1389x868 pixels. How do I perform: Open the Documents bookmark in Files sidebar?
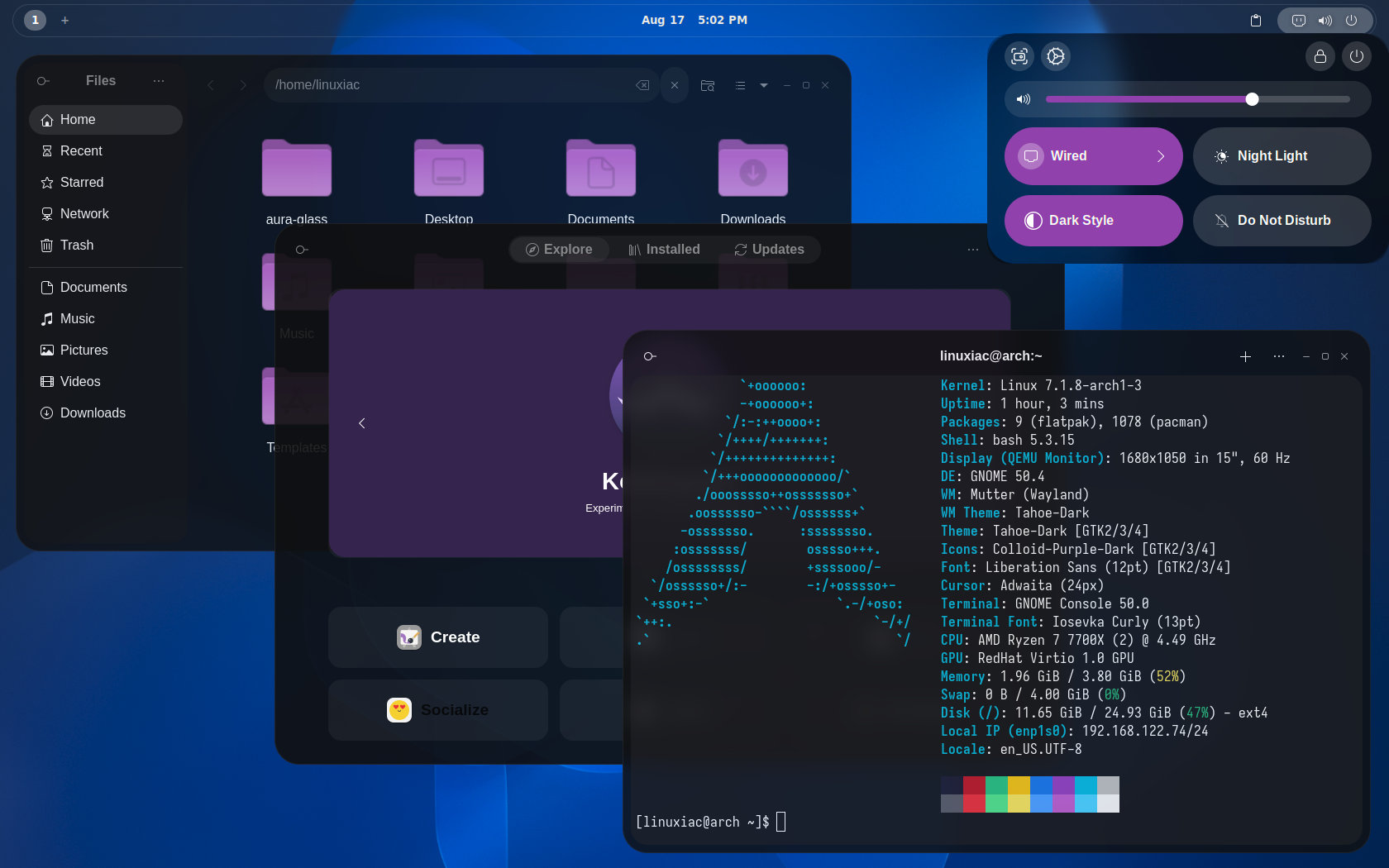(x=106, y=288)
